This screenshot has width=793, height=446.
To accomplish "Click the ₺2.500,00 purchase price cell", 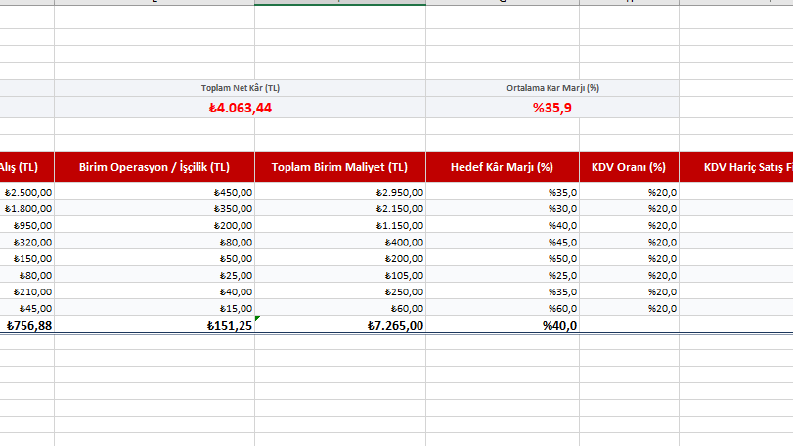I will click(x=27, y=192).
